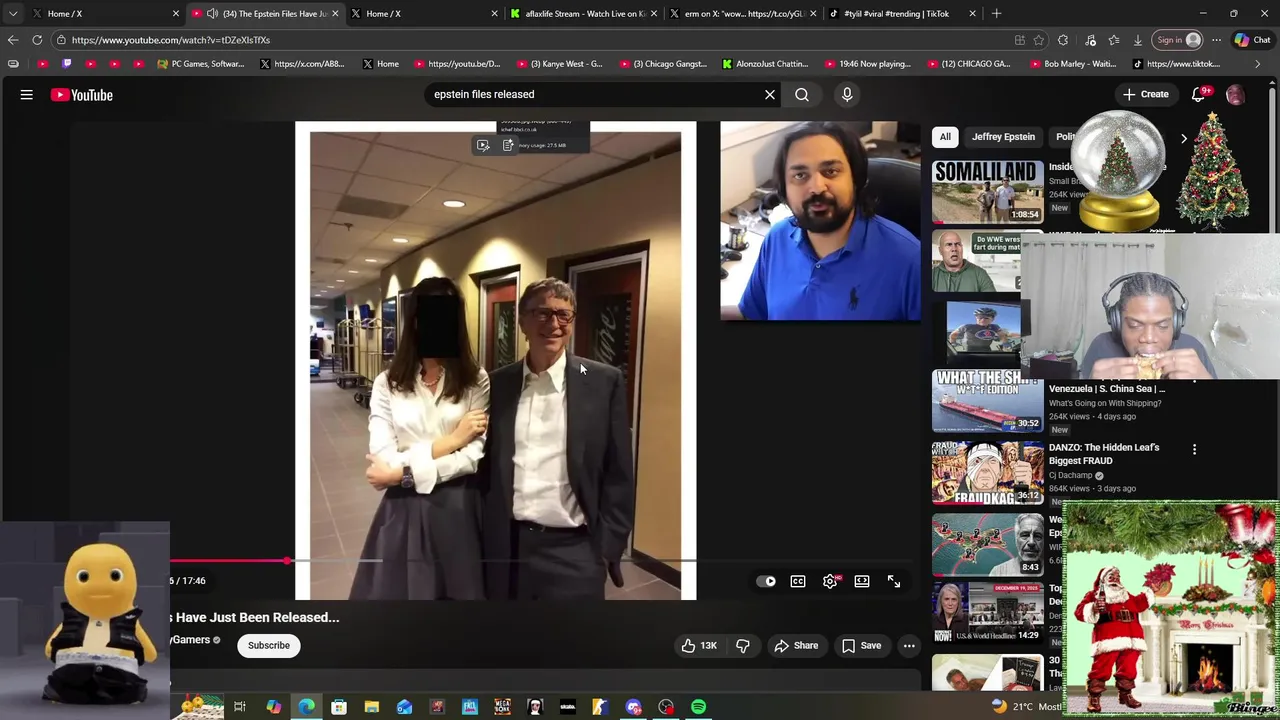
Task: Open browser settings and more menu
Action: click(1216, 40)
